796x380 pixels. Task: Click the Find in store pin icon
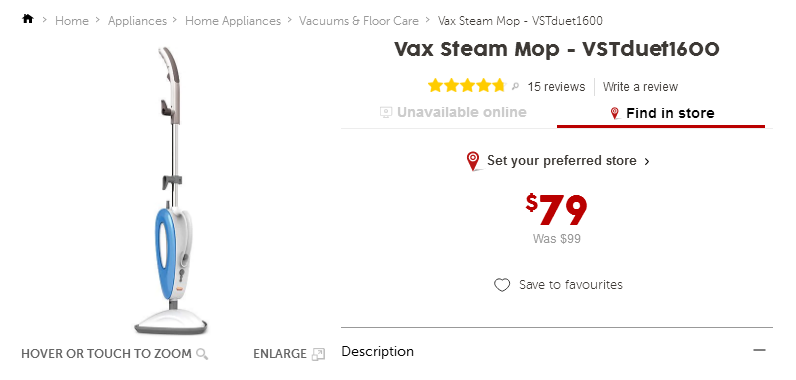(x=615, y=114)
